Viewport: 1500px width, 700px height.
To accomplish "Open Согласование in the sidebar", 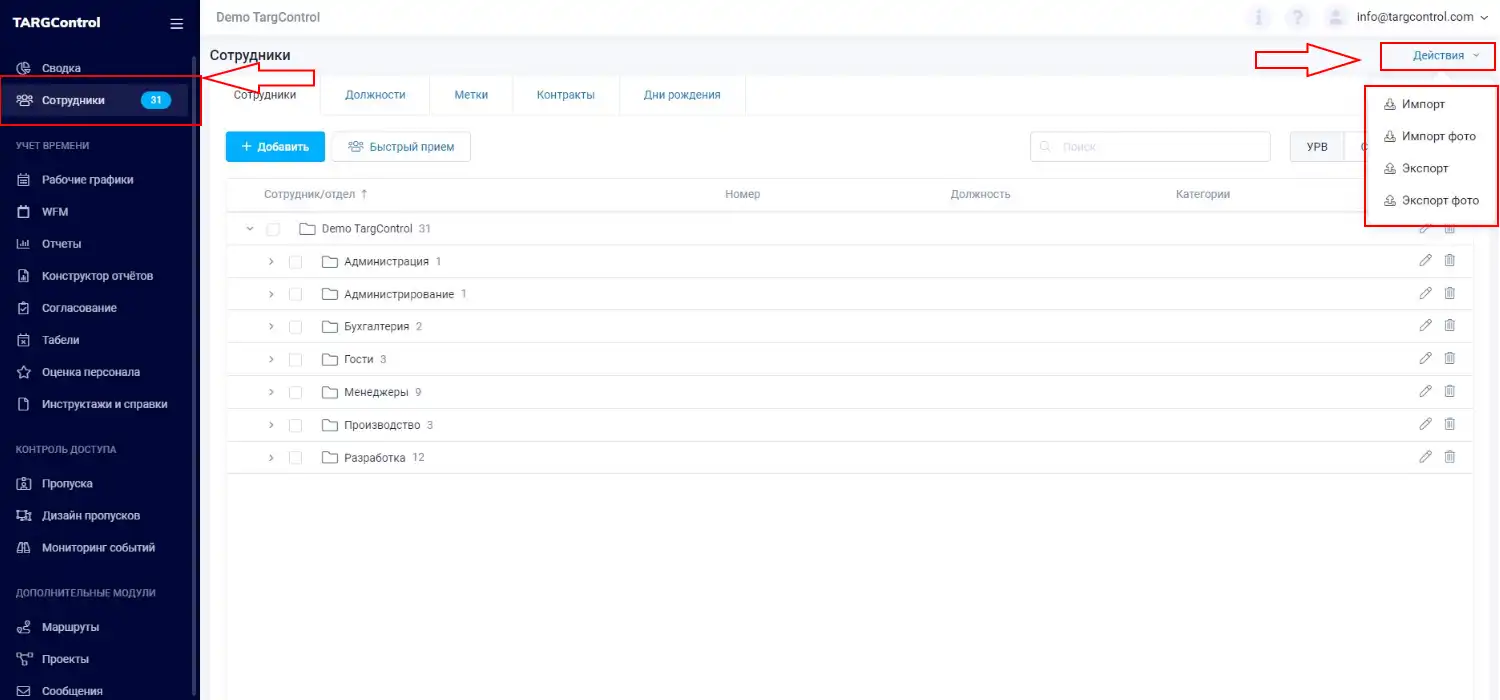I will click(79, 308).
